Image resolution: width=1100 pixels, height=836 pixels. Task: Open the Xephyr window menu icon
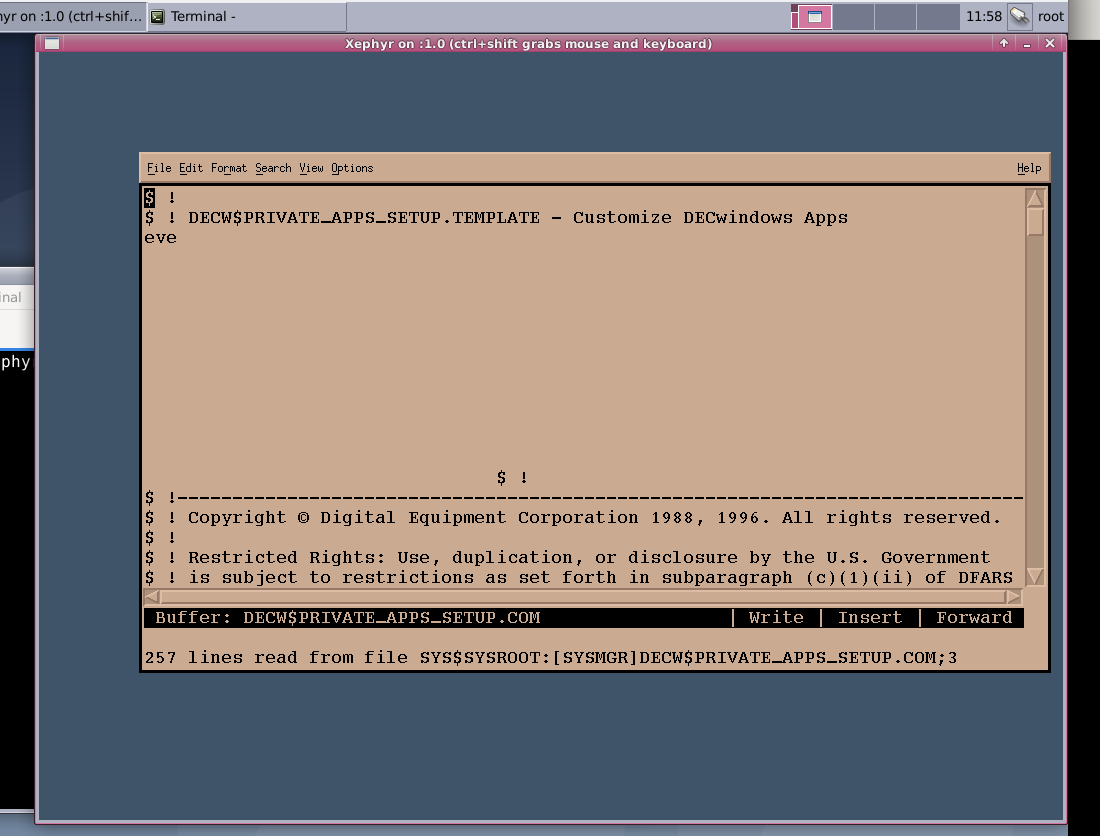coord(52,44)
